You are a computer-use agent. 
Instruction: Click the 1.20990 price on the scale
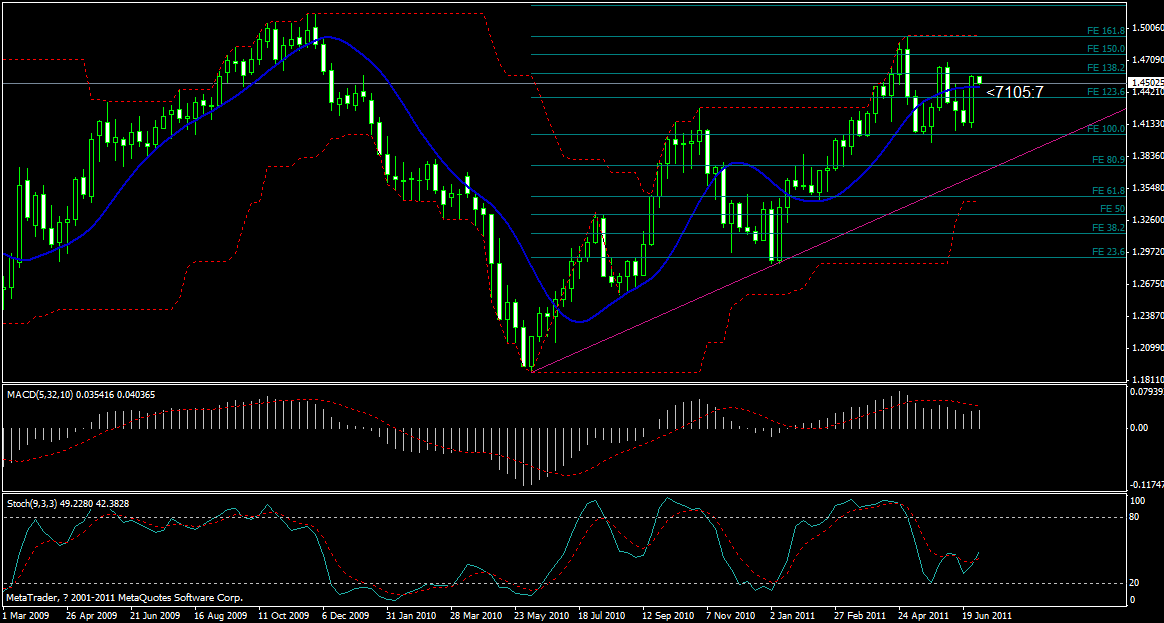point(1145,348)
